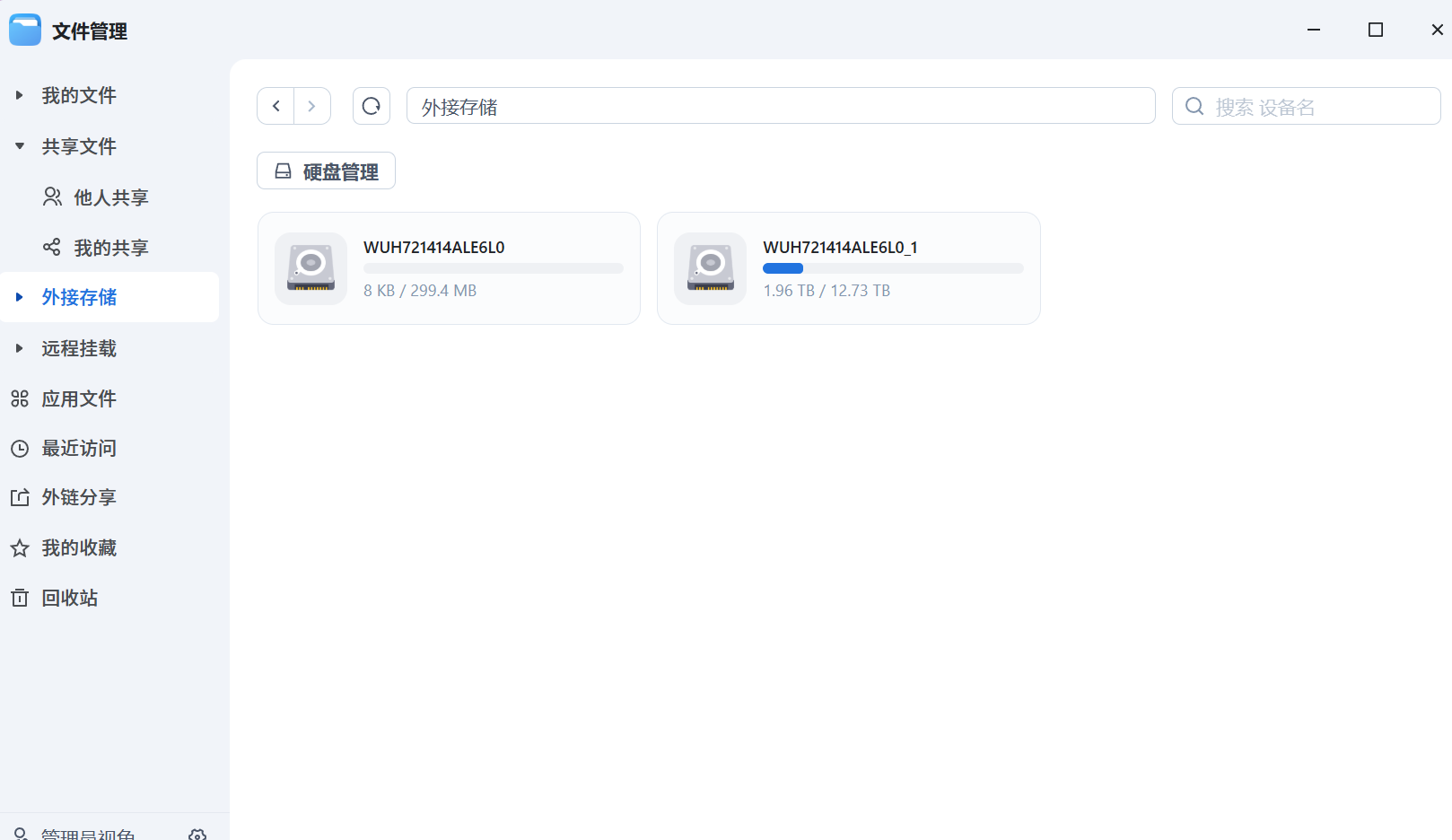Screen dimensions: 1452x840
Task: Open 我的文件 in the sidebar
Action: point(79,95)
